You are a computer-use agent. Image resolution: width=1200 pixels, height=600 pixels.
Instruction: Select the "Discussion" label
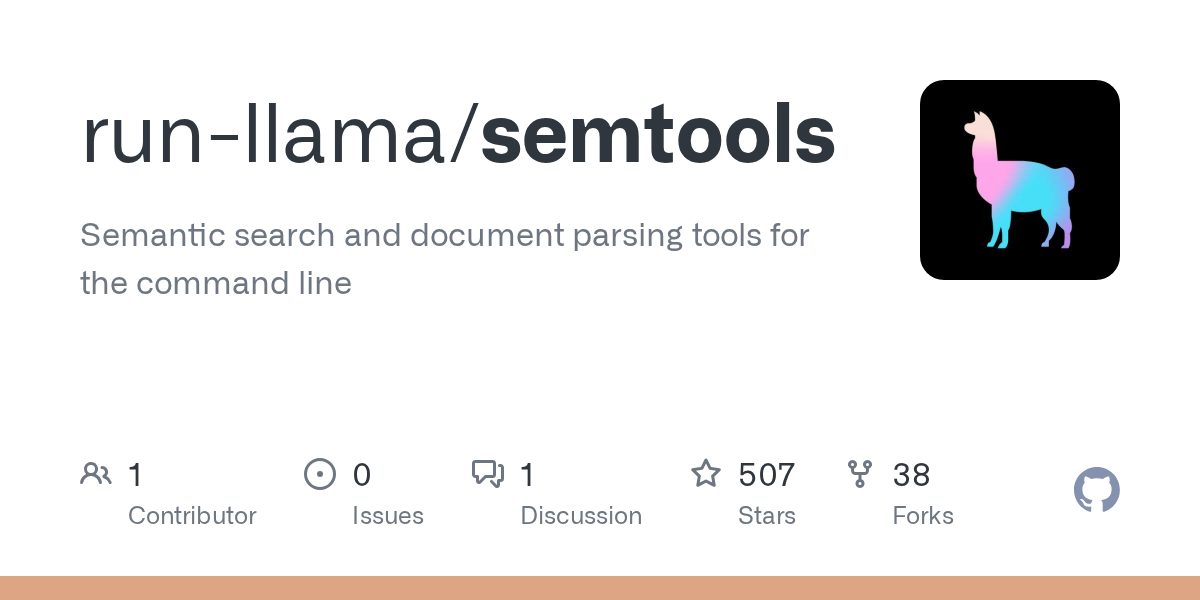click(x=581, y=516)
